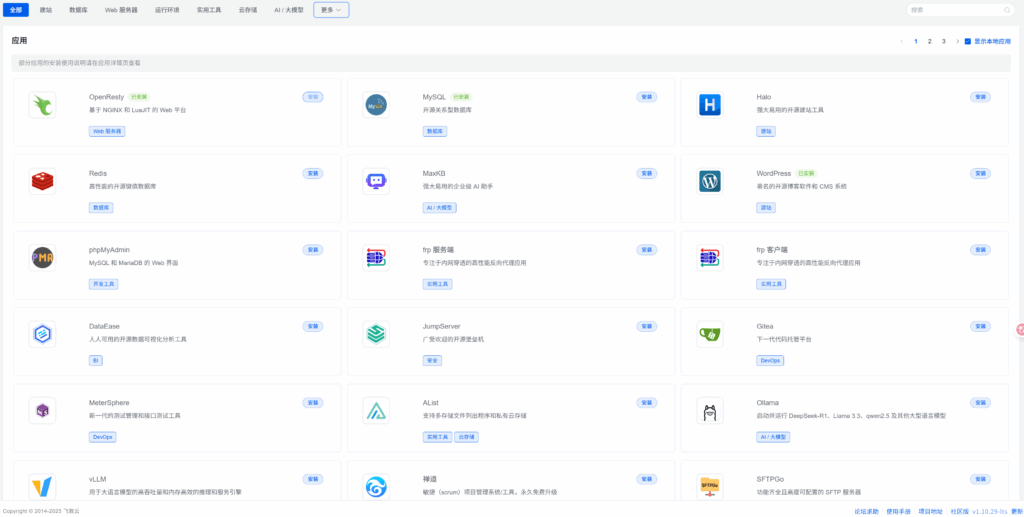Install JumpServer using its 安装 button
The width and height of the screenshot is (1024, 517).
[x=647, y=326]
